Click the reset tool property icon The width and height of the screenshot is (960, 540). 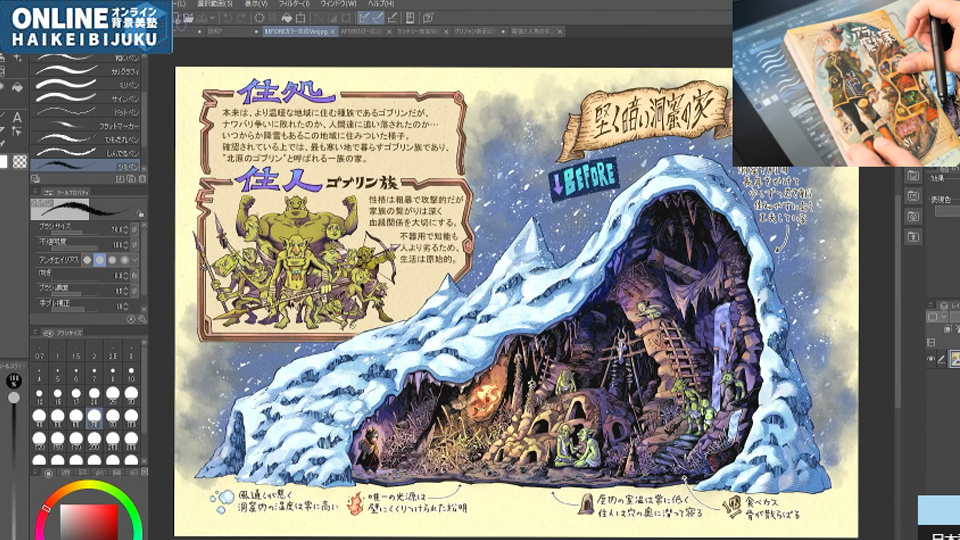[x=131, y=319]
